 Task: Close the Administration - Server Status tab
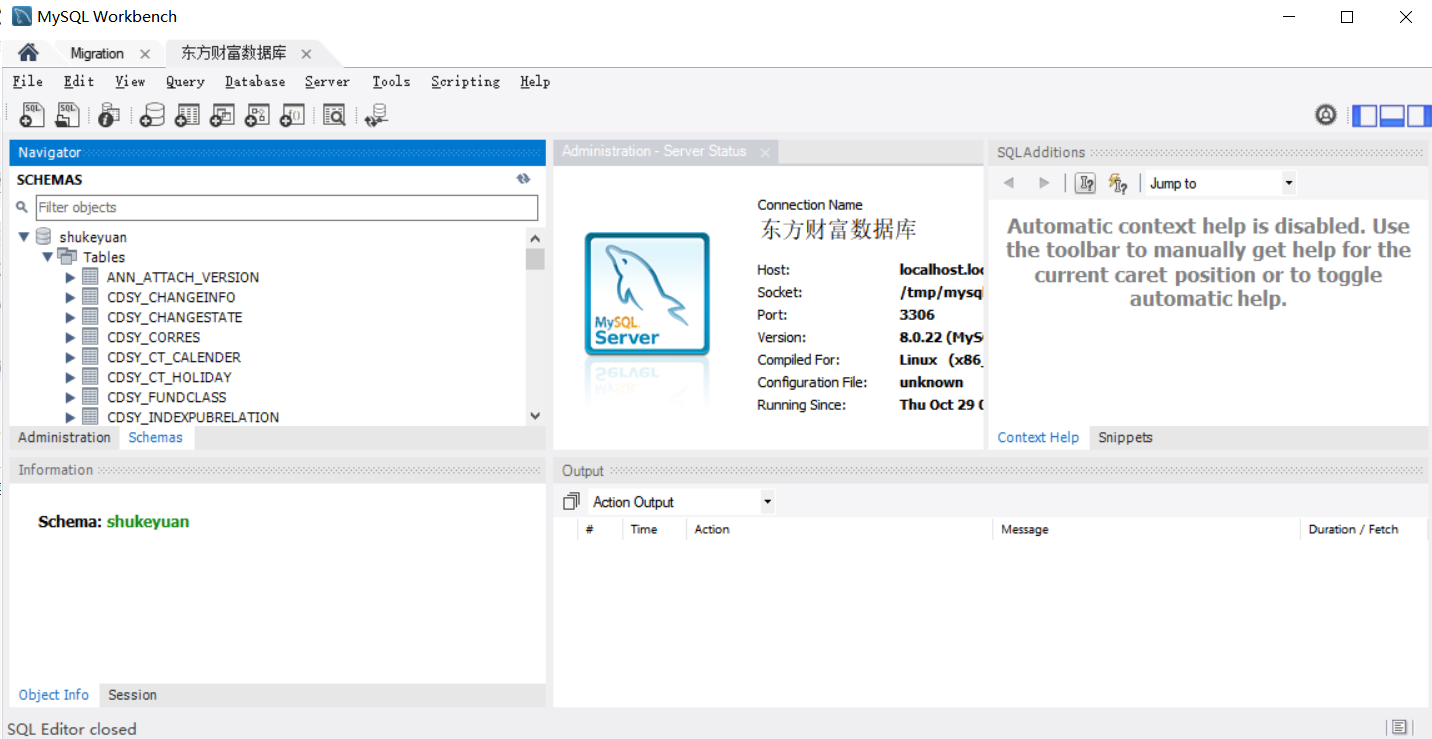[x=765, y=152]
